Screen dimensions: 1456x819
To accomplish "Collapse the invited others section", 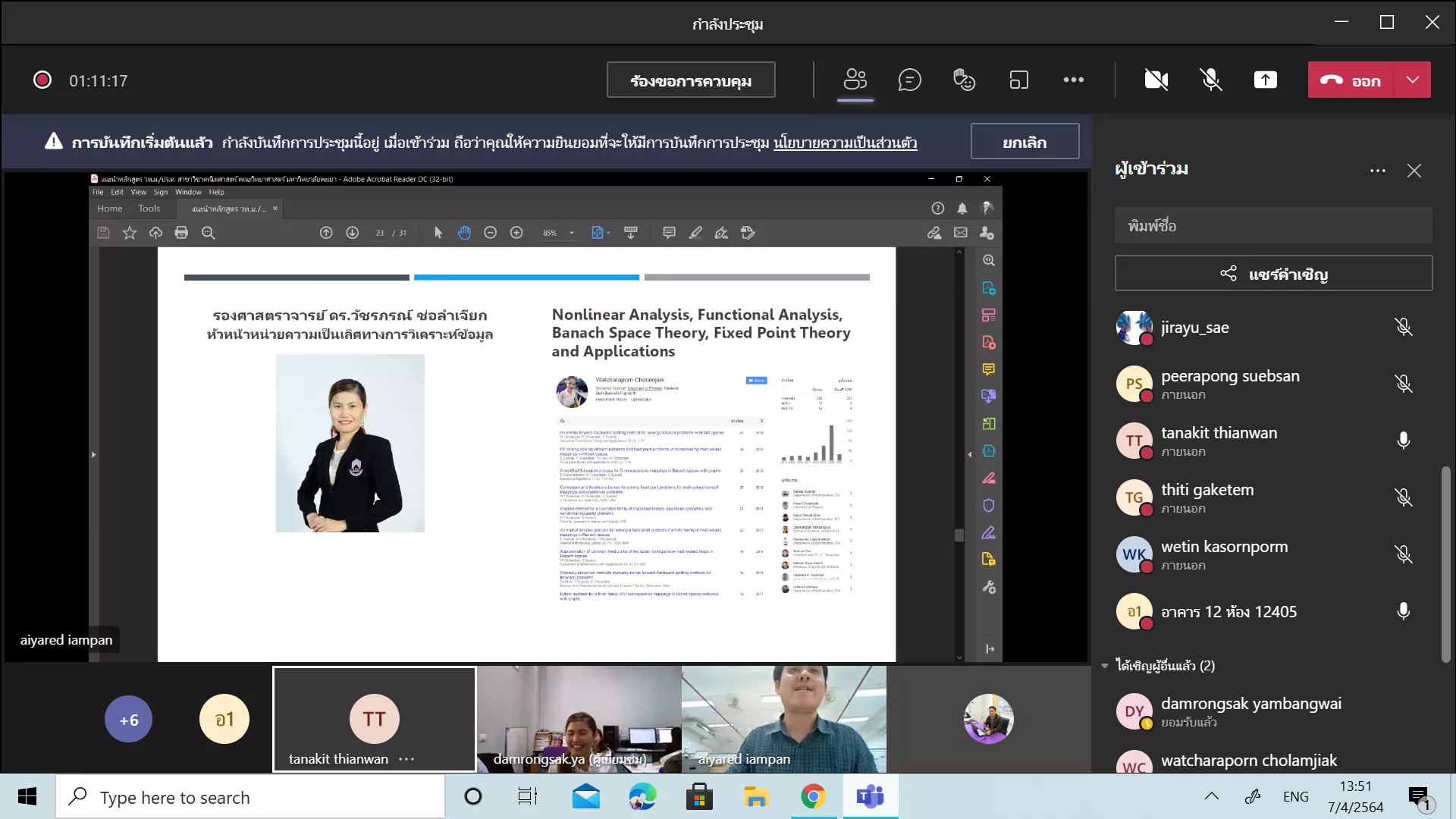I will click(x=1105, y=666).
